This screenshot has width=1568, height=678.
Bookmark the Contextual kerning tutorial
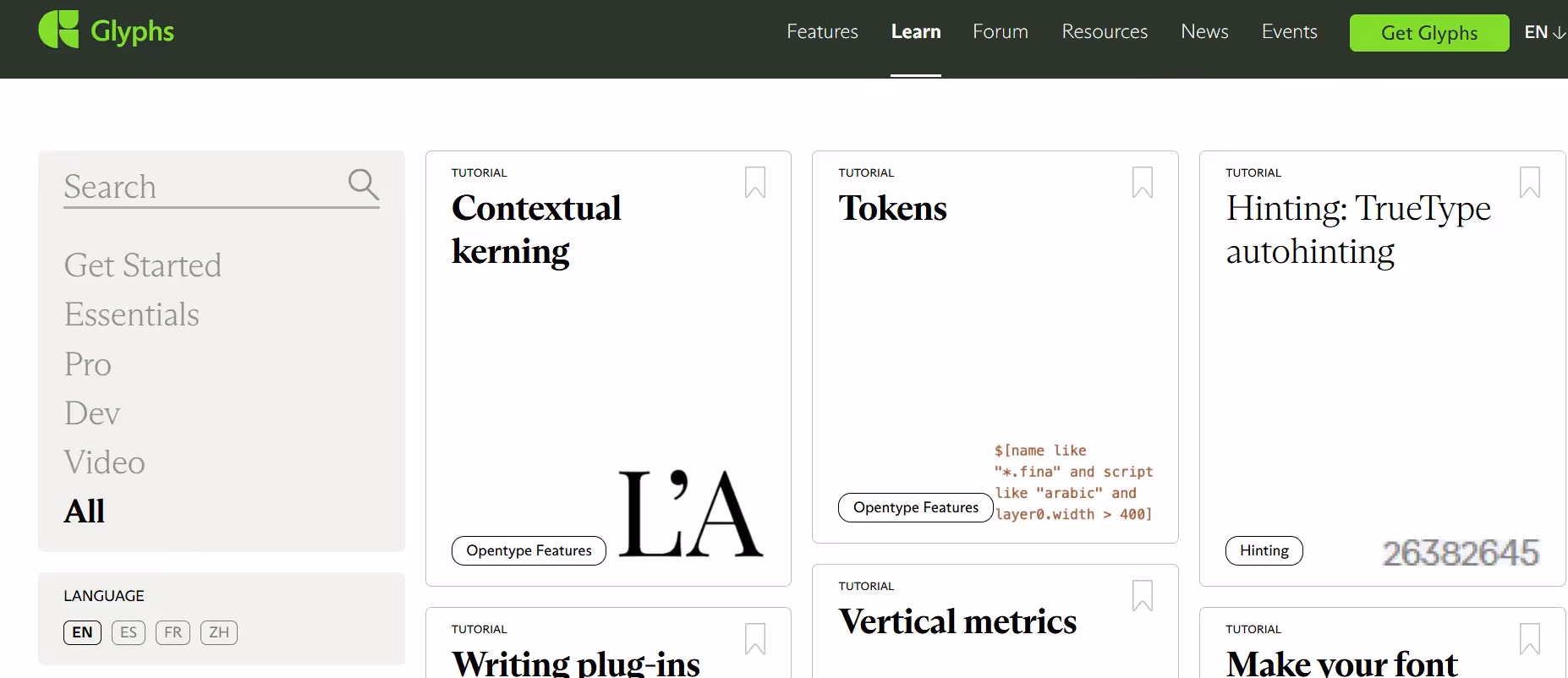click(x=755, y=182)
